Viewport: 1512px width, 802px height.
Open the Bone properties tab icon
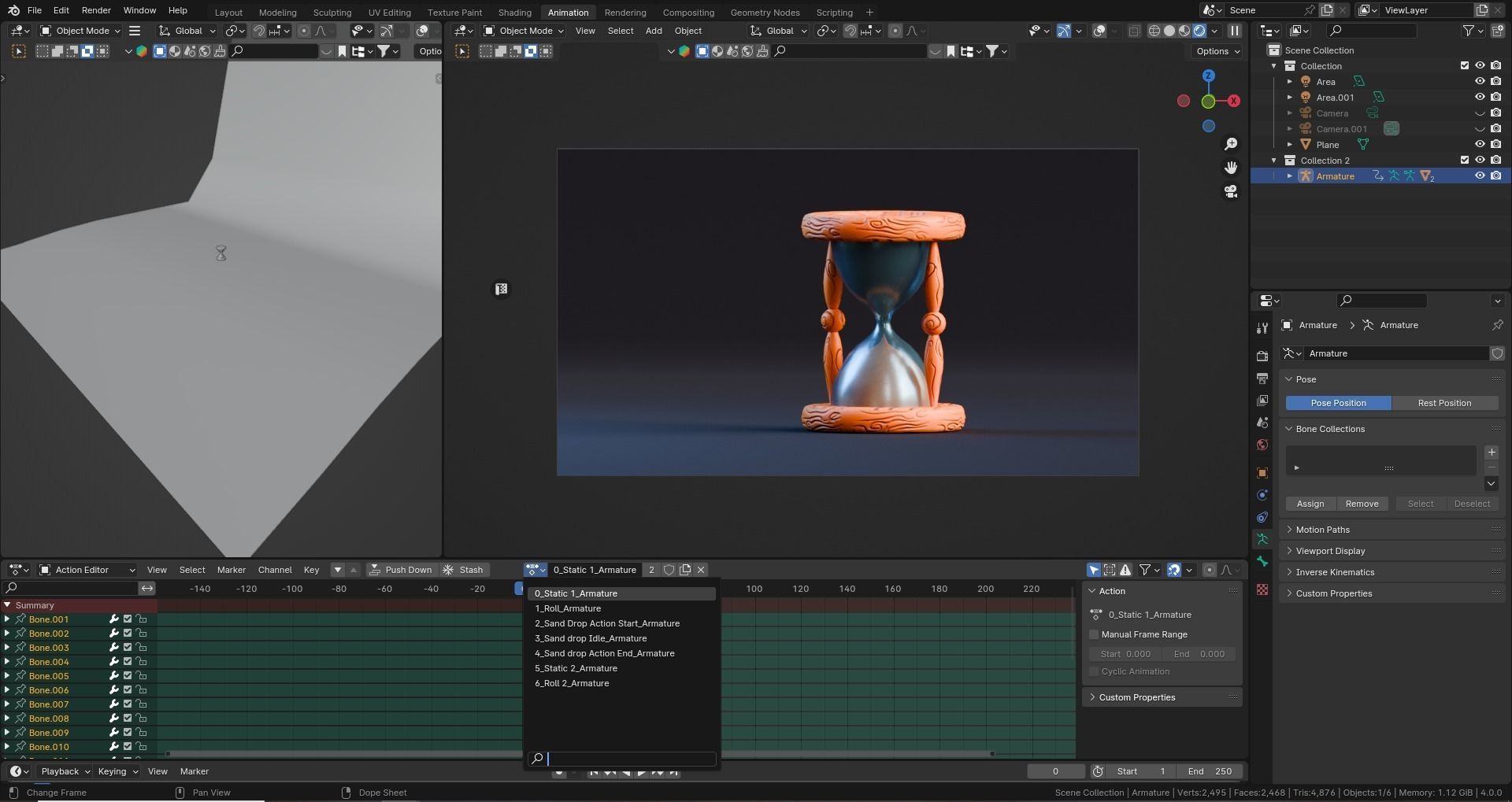(1262, 561)
